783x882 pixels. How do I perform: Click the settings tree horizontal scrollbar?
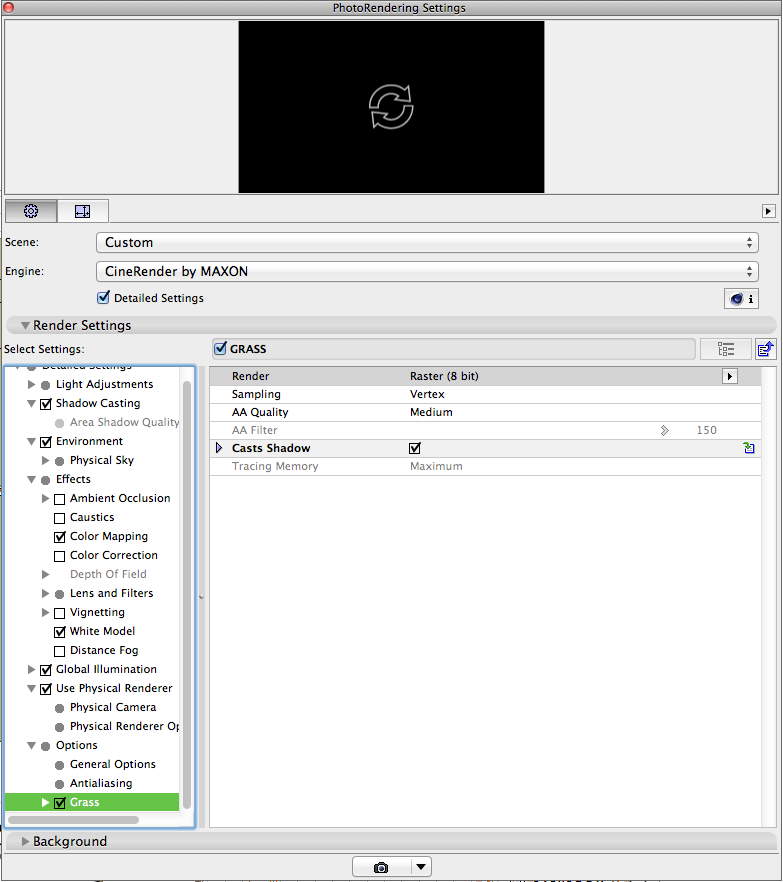click(x=74, y=820)
